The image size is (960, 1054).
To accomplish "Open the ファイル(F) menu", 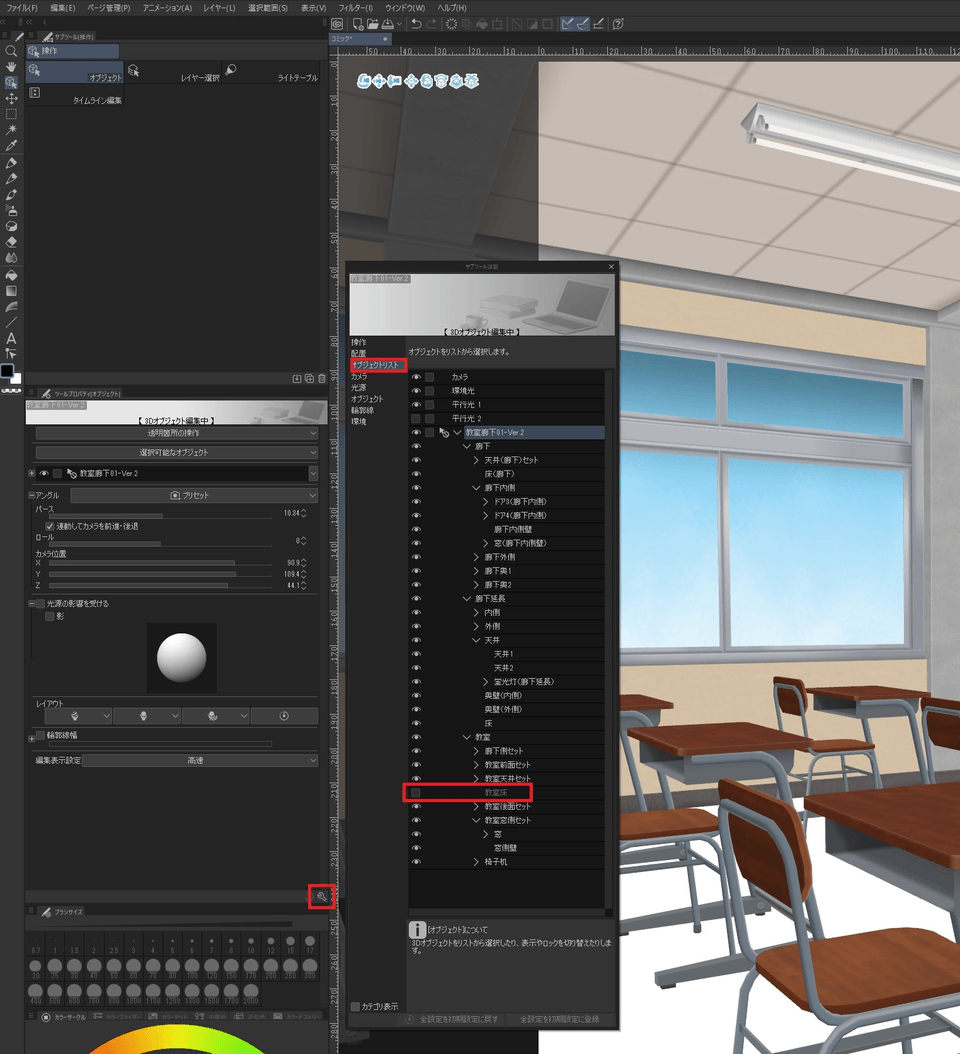I will click(x=22, y=7).
